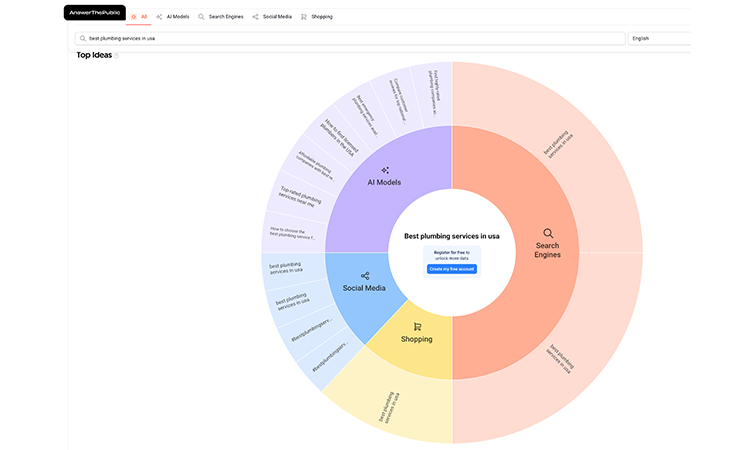This screenshot has height=450, width=750.
Task: Click the AI Models sparkle icon in the chart
Action: 385,170
